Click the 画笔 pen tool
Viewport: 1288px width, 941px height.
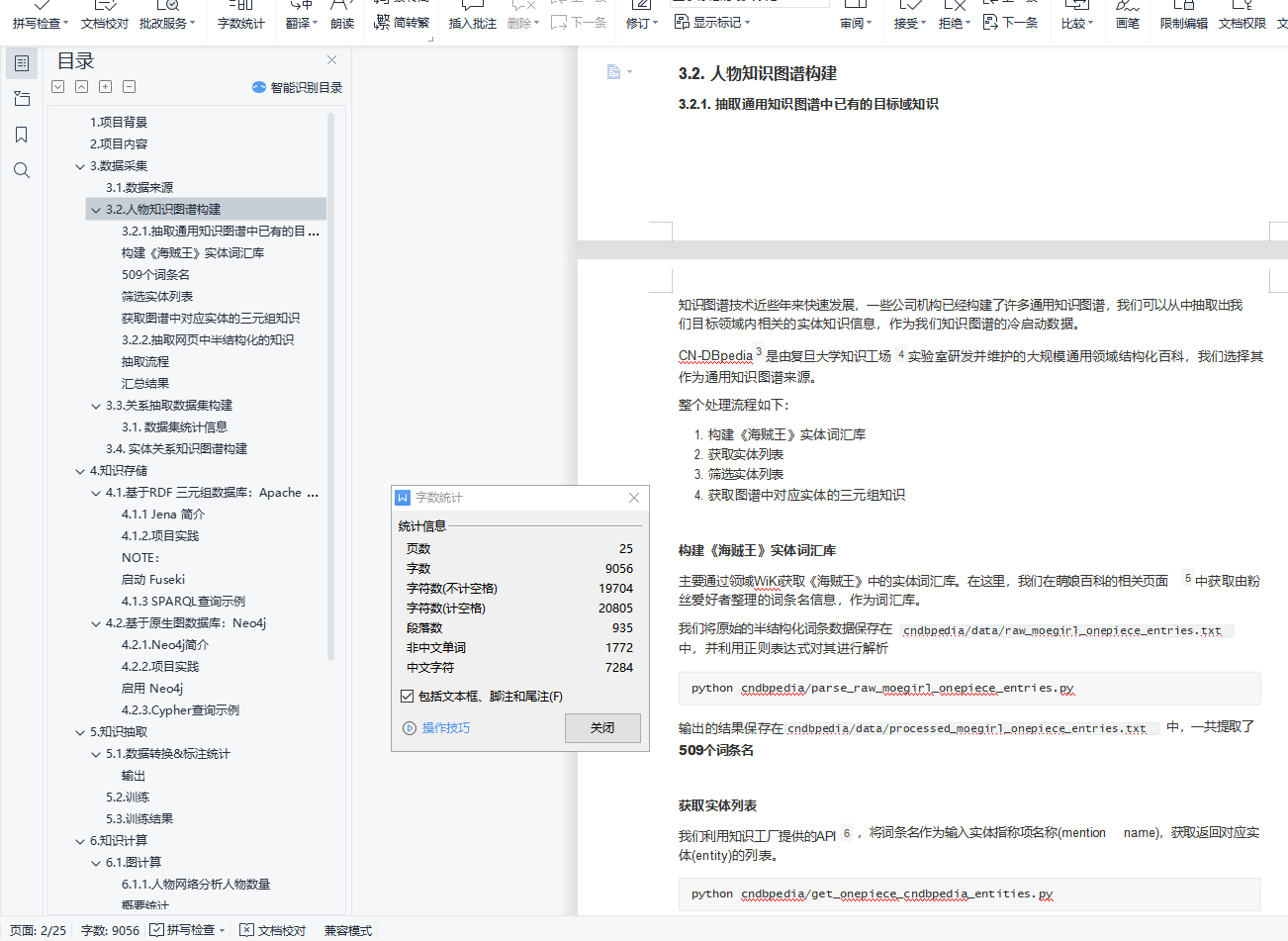tap(1128, 16)
